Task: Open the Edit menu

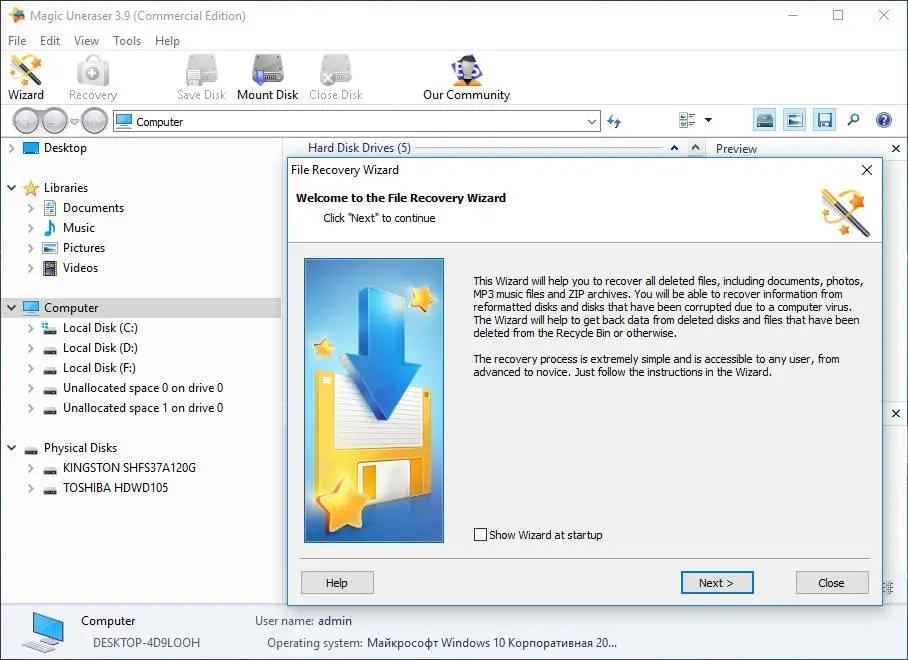Action: click(50, 41)
